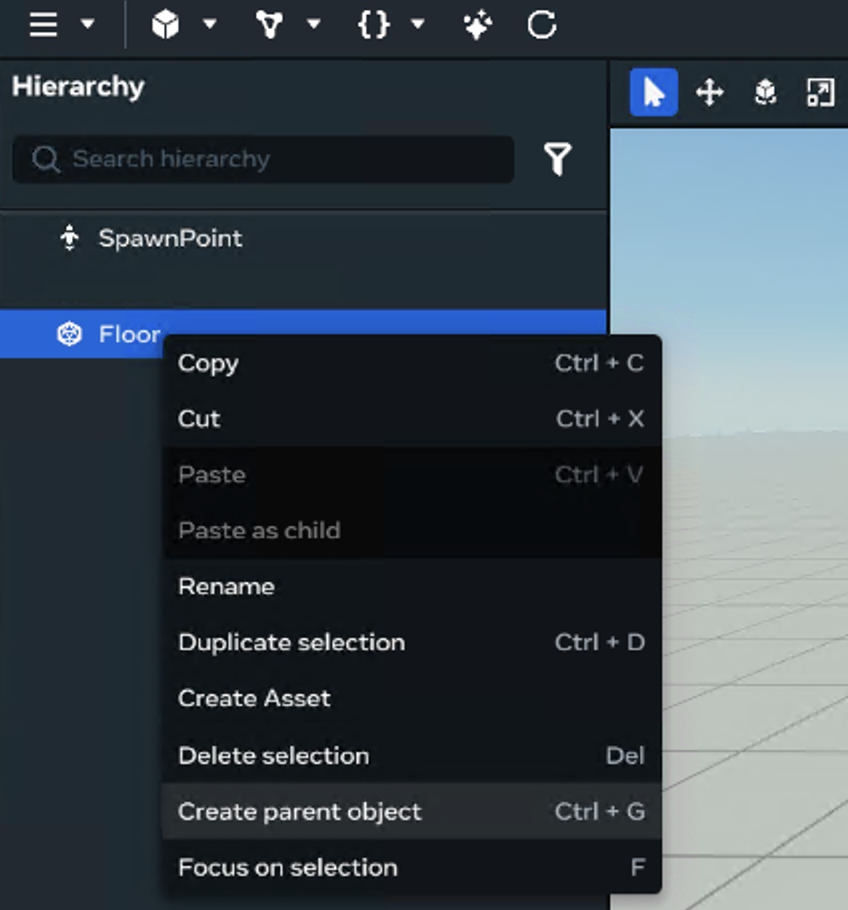Choose Duplicate selection in context menu
This screenshot has height=910, width=848.
(291, 642)
